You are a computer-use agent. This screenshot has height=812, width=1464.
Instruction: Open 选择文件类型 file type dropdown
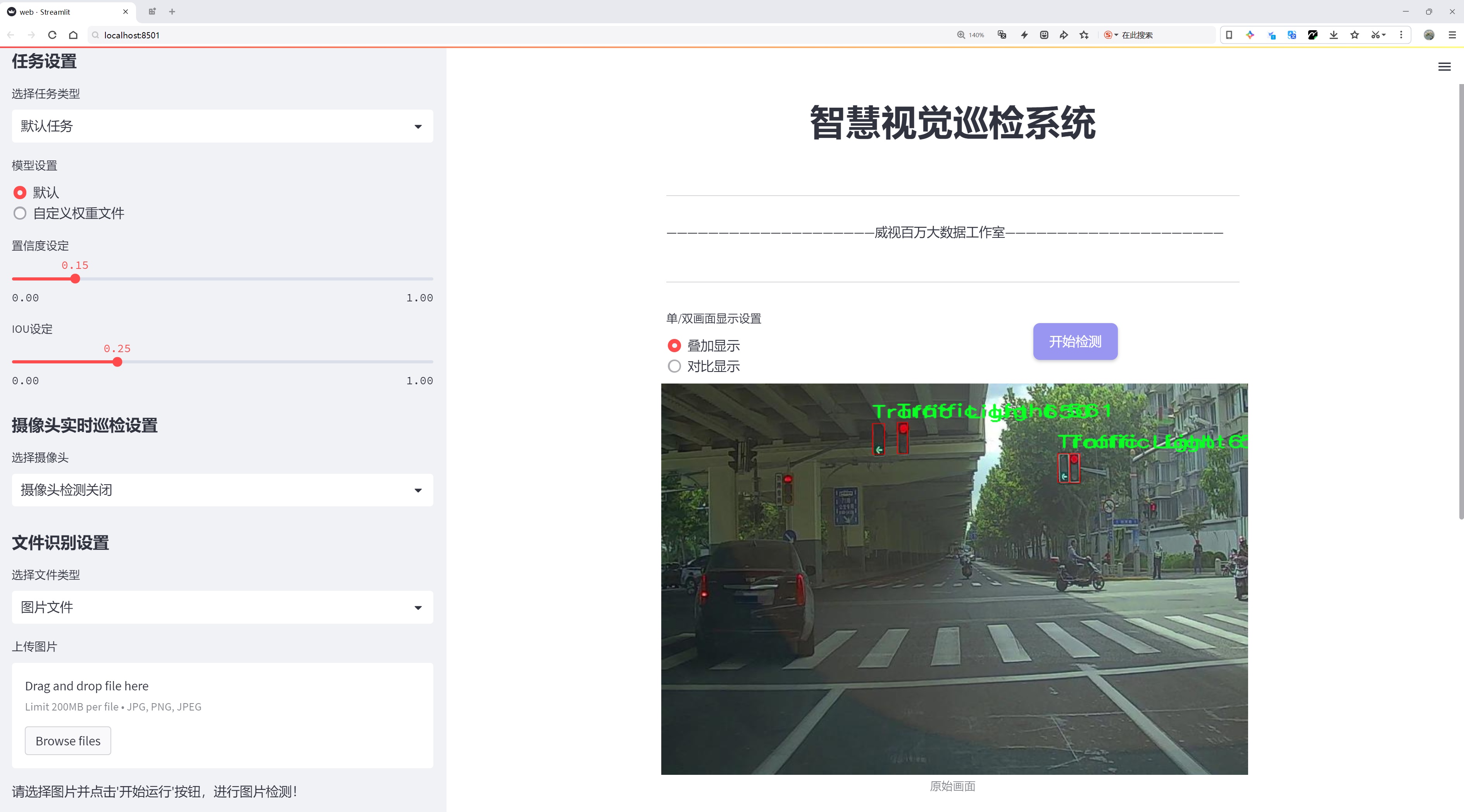tap(222, 607)
